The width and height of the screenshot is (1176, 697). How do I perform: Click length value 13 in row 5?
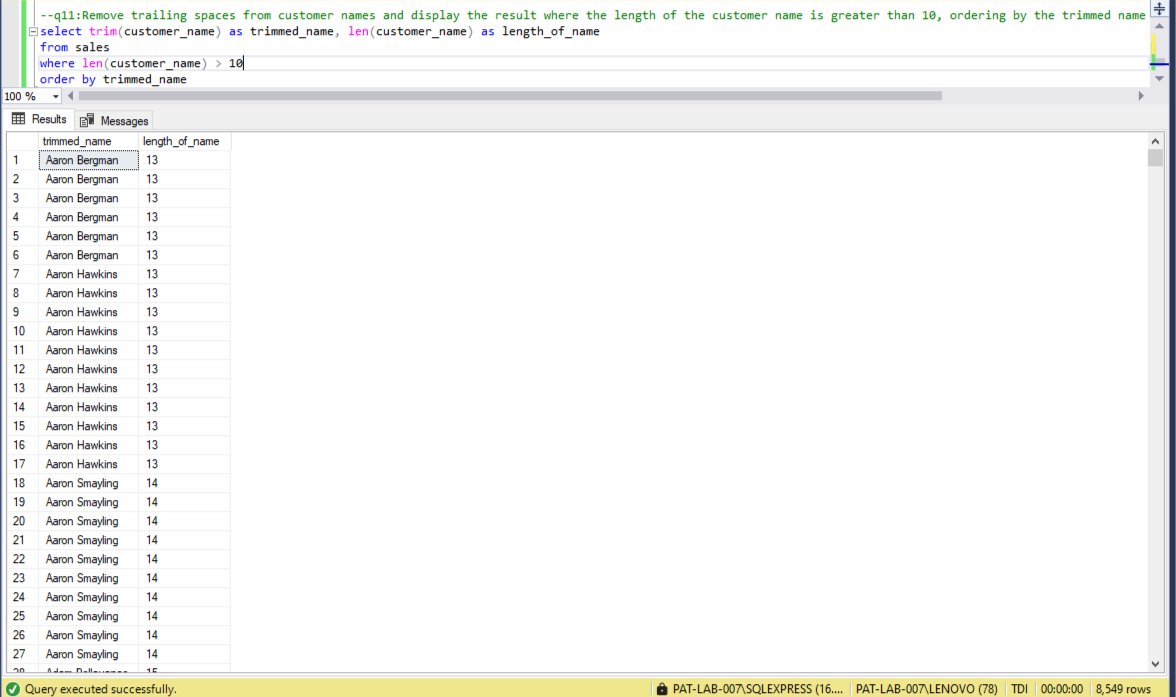point(184,236)
